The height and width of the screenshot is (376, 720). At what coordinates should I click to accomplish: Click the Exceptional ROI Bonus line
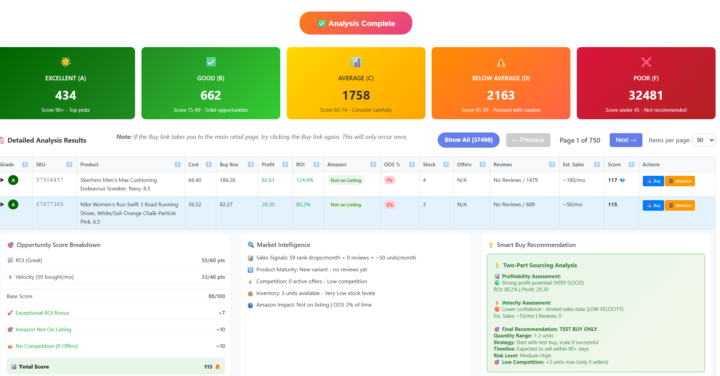pos(116,313)
